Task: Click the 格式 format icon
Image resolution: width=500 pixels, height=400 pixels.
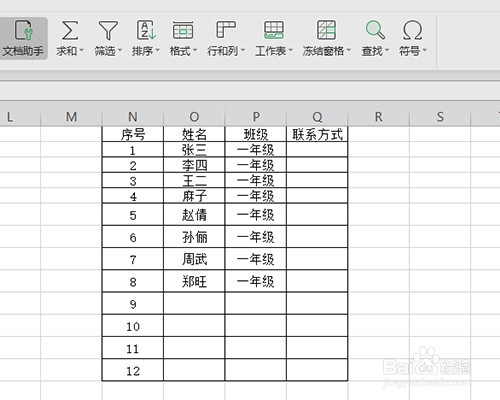Action: (183, 30)
